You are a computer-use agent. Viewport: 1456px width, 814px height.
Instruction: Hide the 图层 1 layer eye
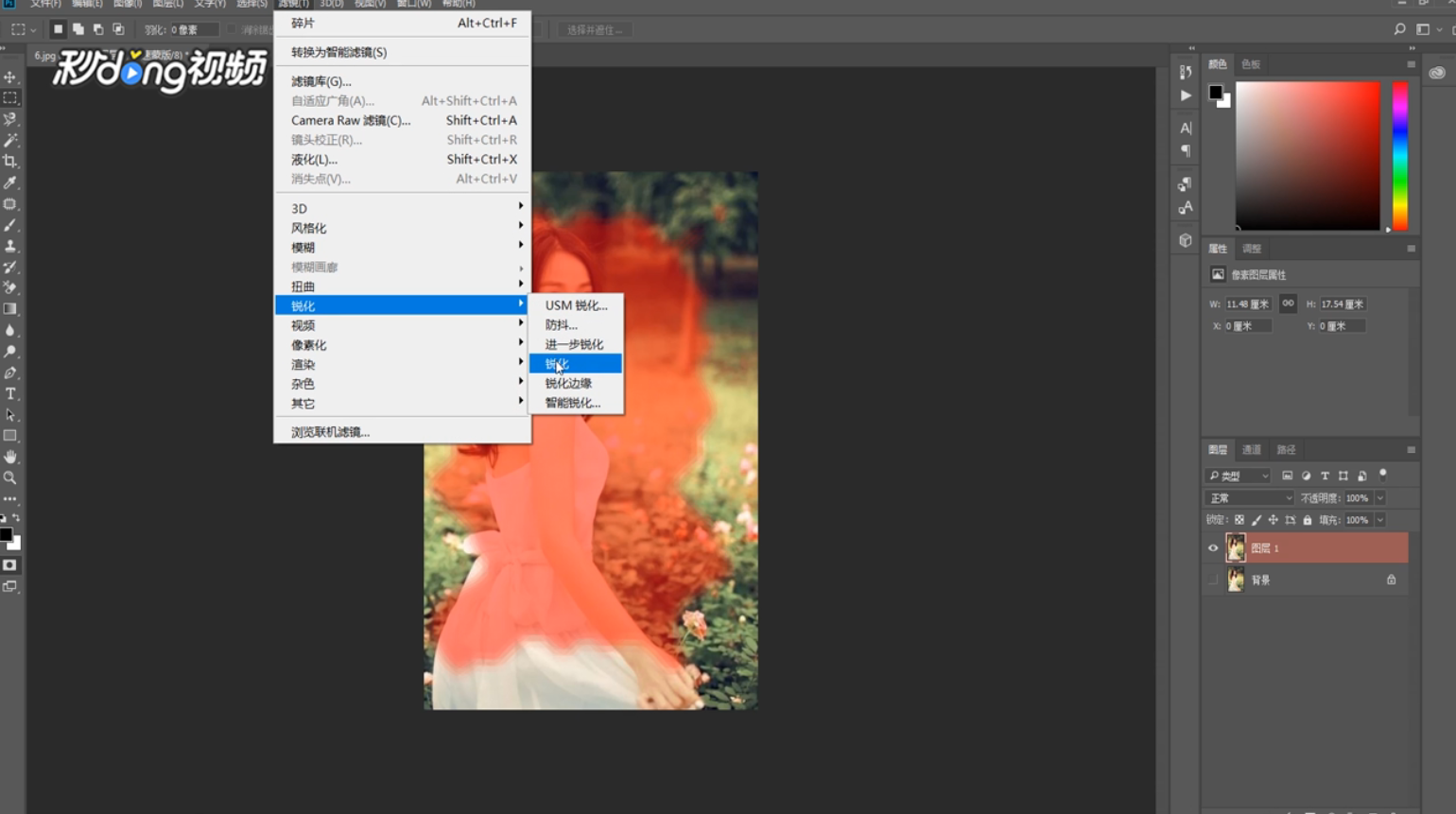pos(1213,548)
